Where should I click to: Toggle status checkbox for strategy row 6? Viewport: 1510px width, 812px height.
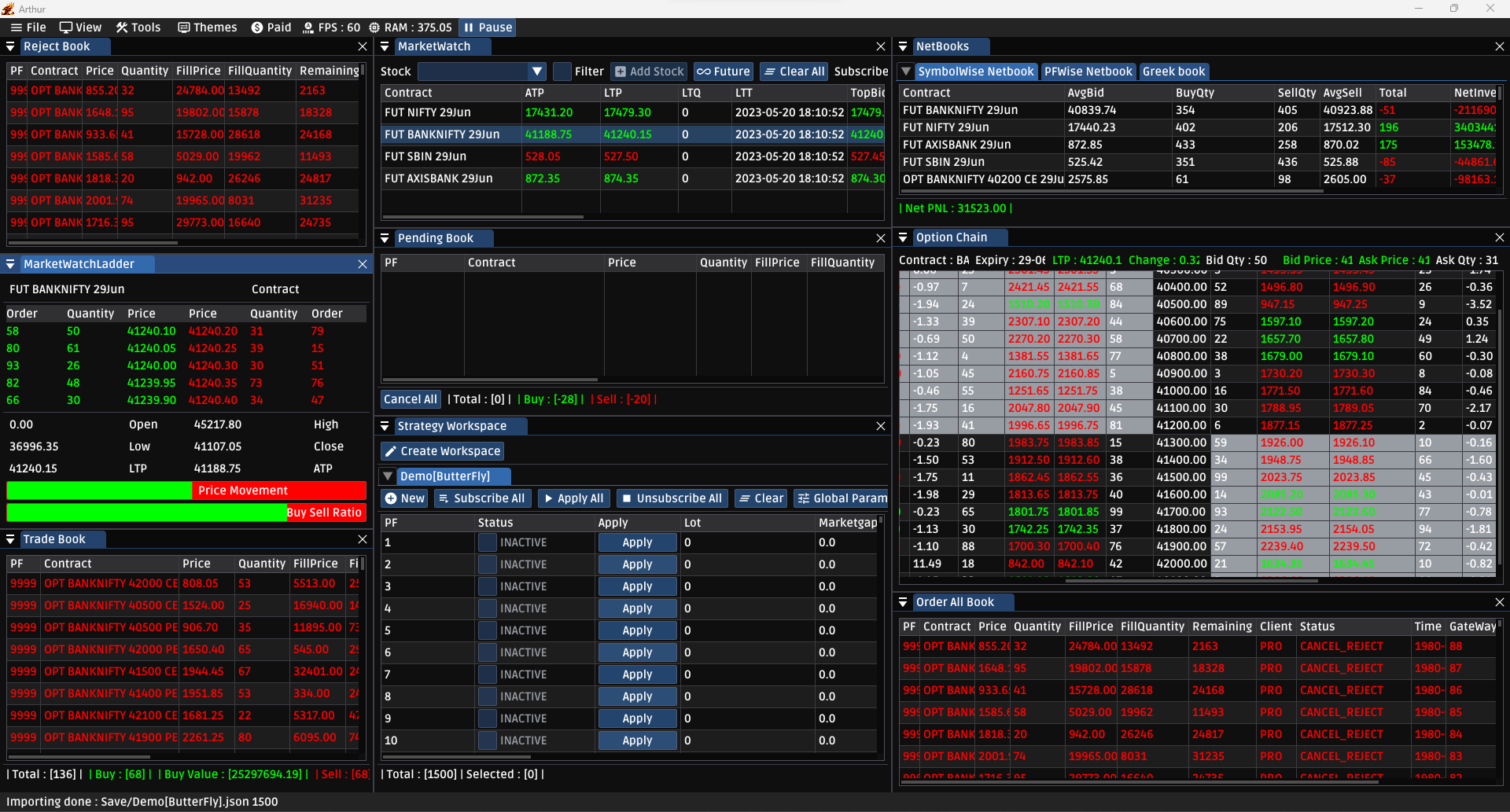pos(488,652)
